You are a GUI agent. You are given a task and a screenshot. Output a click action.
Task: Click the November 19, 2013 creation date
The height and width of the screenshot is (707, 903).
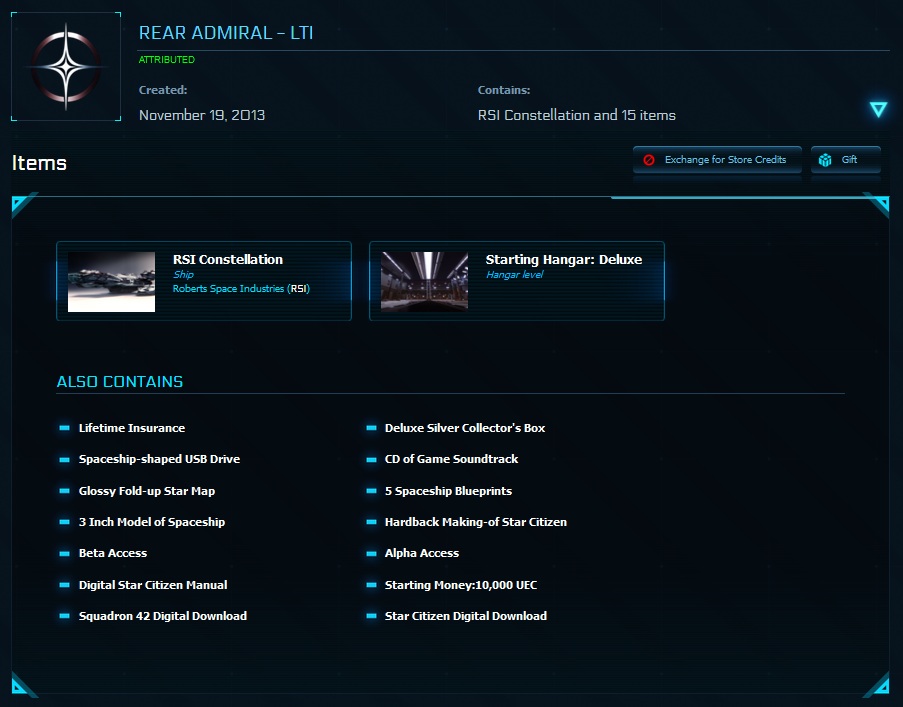(202, 115)
